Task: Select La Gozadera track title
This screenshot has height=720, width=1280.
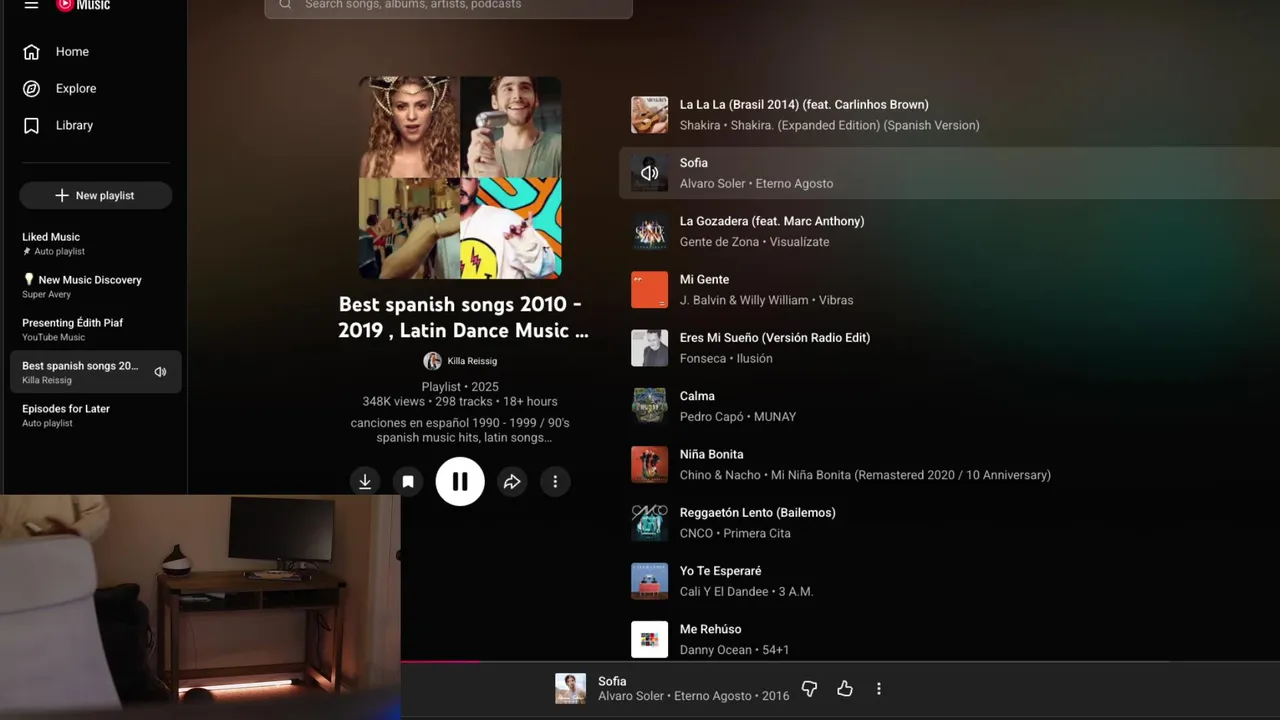Action: tap(772, 221)
